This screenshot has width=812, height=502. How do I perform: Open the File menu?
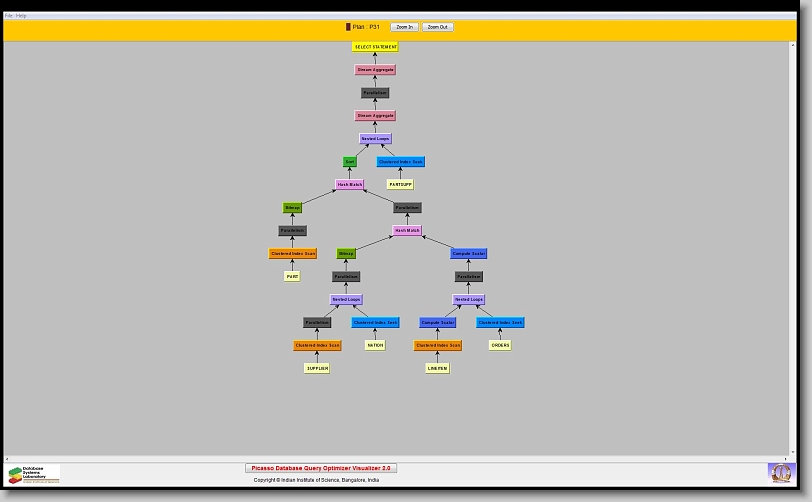click(9, 16)
